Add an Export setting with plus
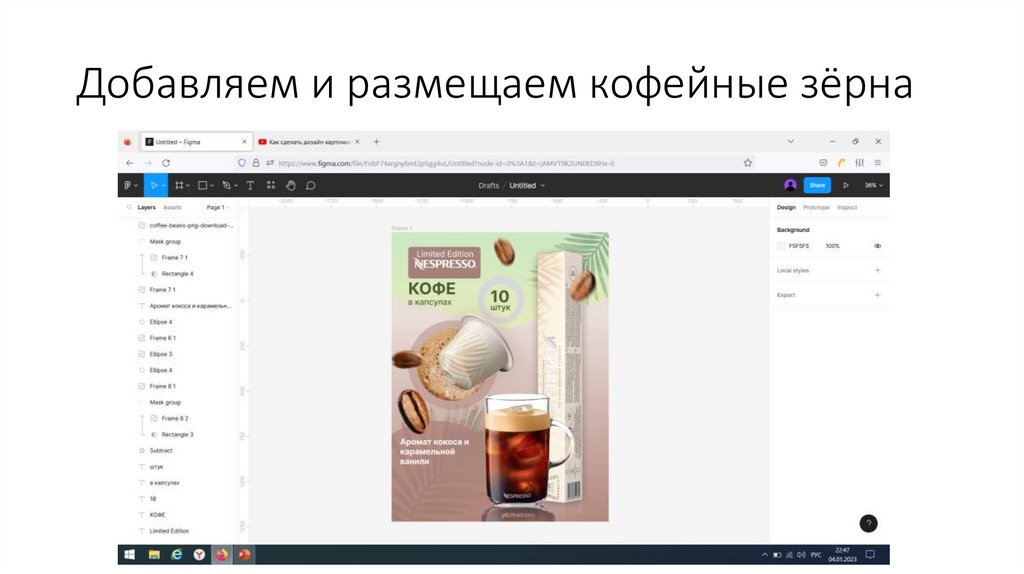 (877, 295)
